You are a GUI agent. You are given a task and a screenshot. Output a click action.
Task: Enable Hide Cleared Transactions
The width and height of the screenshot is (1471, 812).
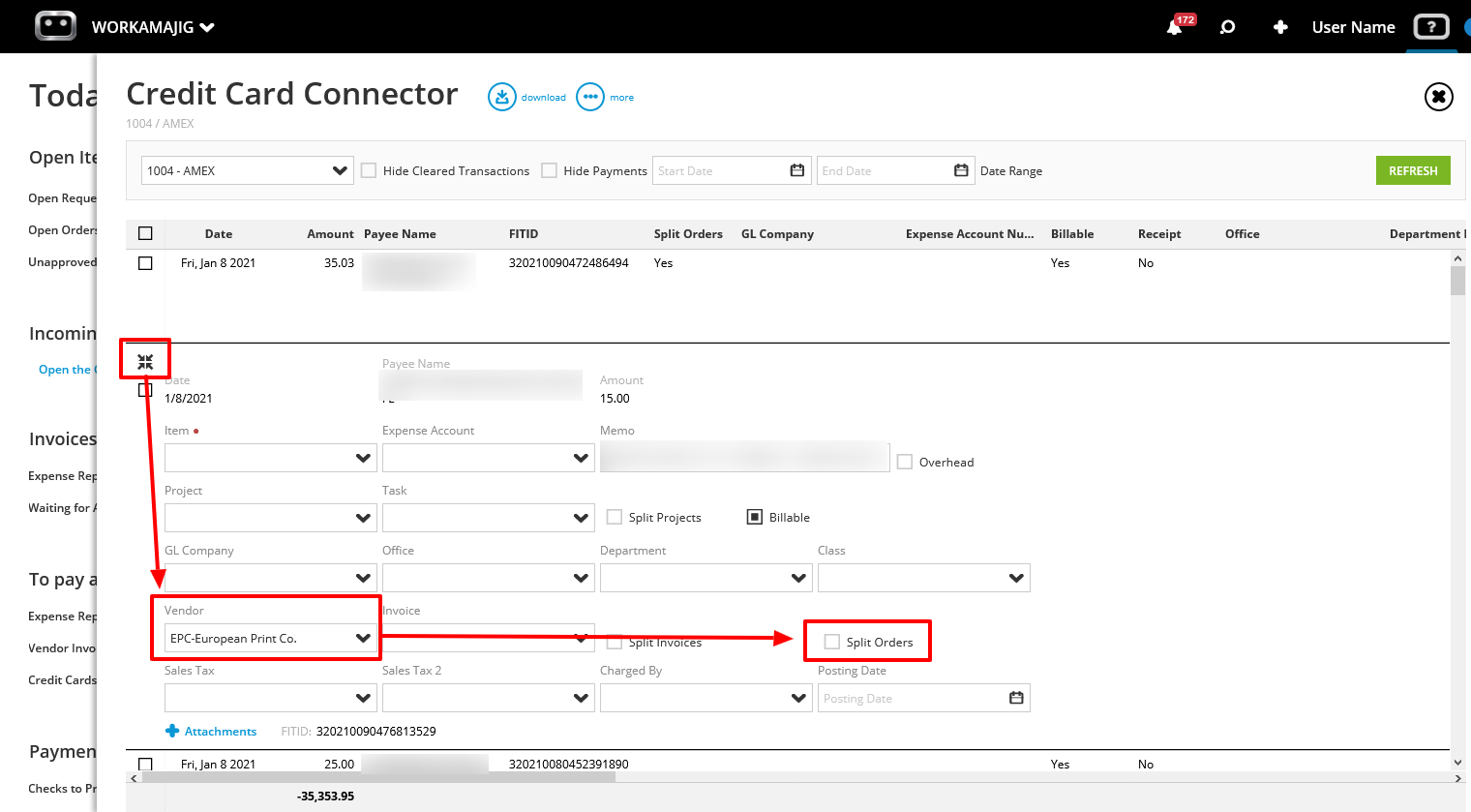pyautogui.click(x=369, y=169)
